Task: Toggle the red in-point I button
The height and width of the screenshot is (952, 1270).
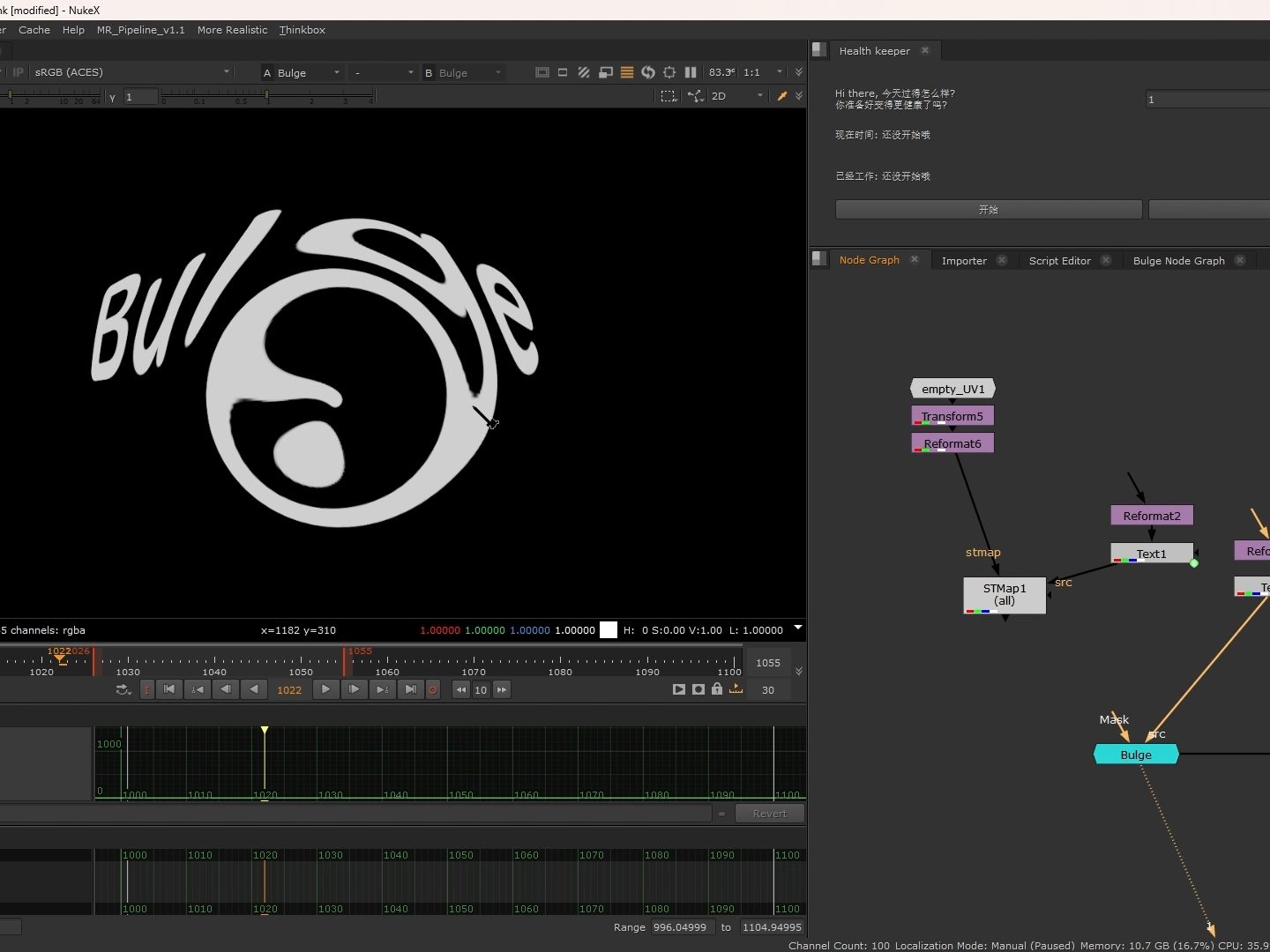Action: coord(146,689)
